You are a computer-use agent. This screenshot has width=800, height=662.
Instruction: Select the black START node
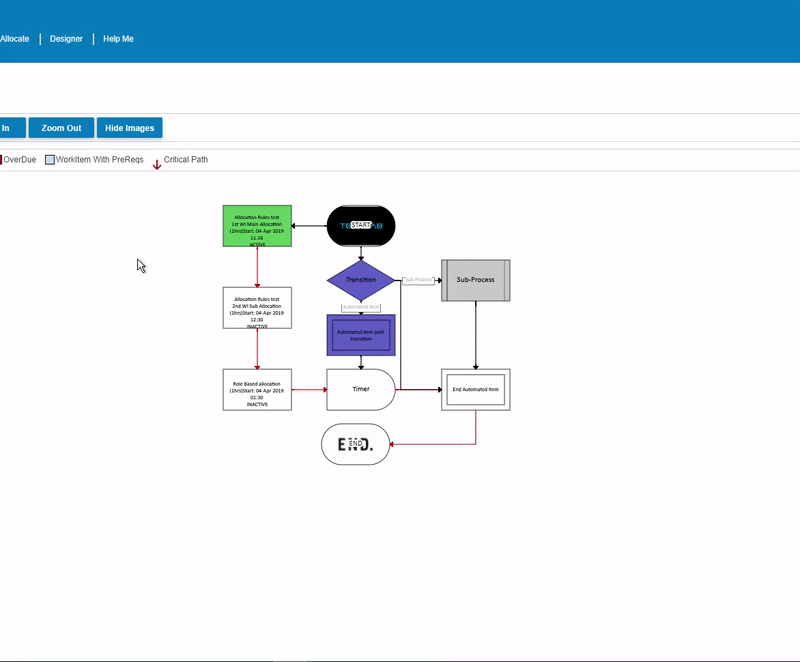[361, 225]
